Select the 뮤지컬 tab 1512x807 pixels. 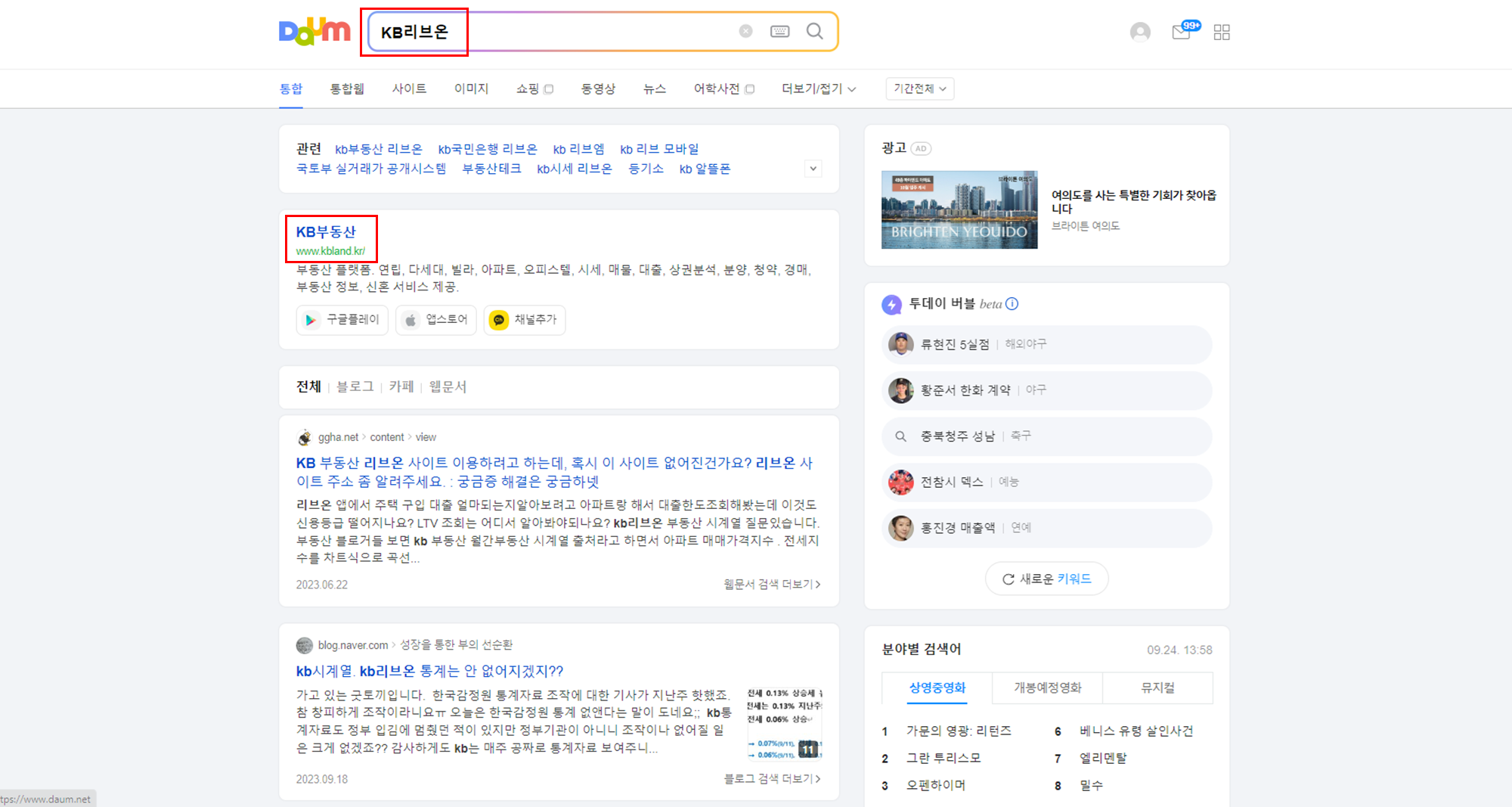(x=1158, y=688)
